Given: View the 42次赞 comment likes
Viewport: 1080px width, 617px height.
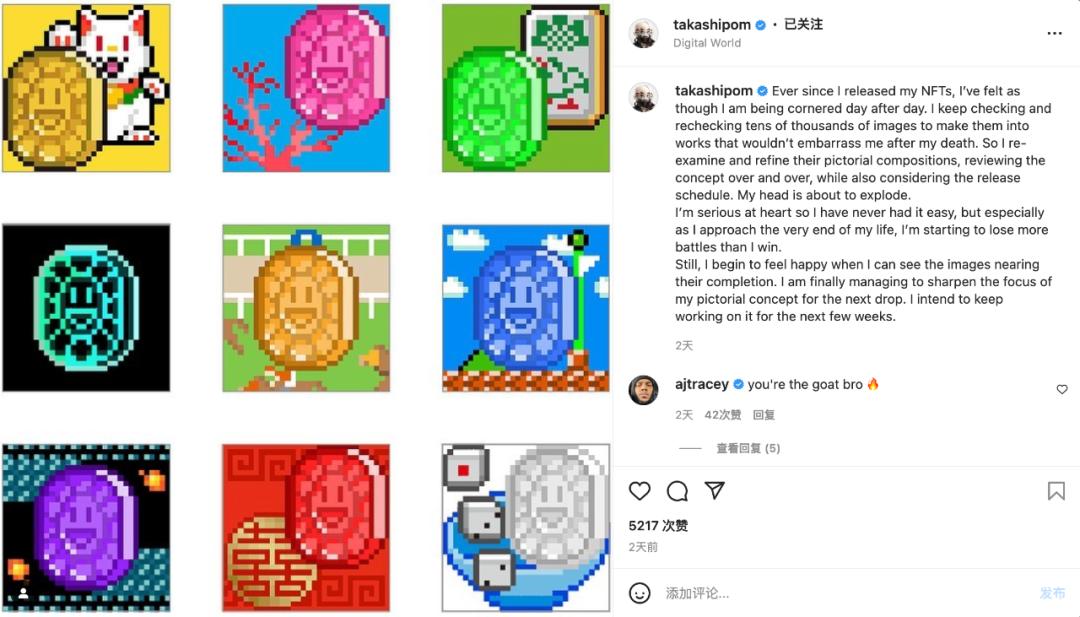Looking at the screenshot, I should coord(723,415).
